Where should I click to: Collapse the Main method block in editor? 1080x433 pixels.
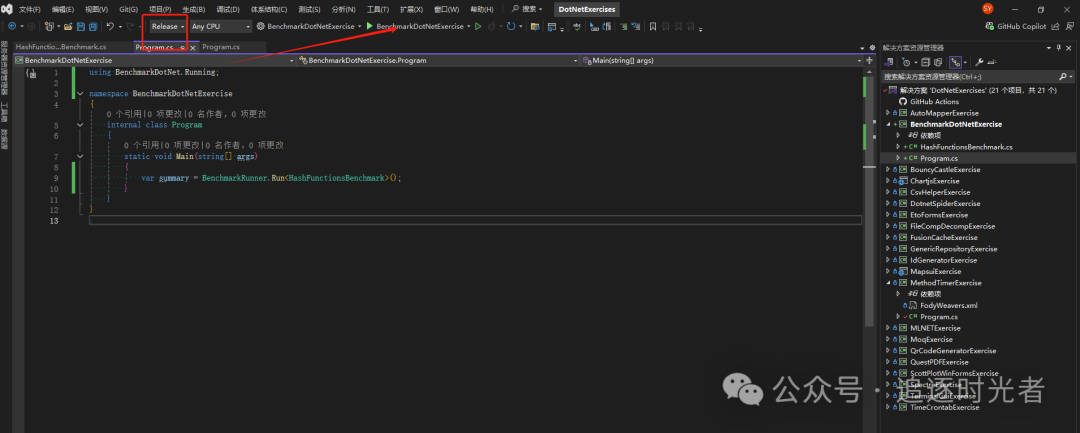pyautogui.click(x=81, y=156)
